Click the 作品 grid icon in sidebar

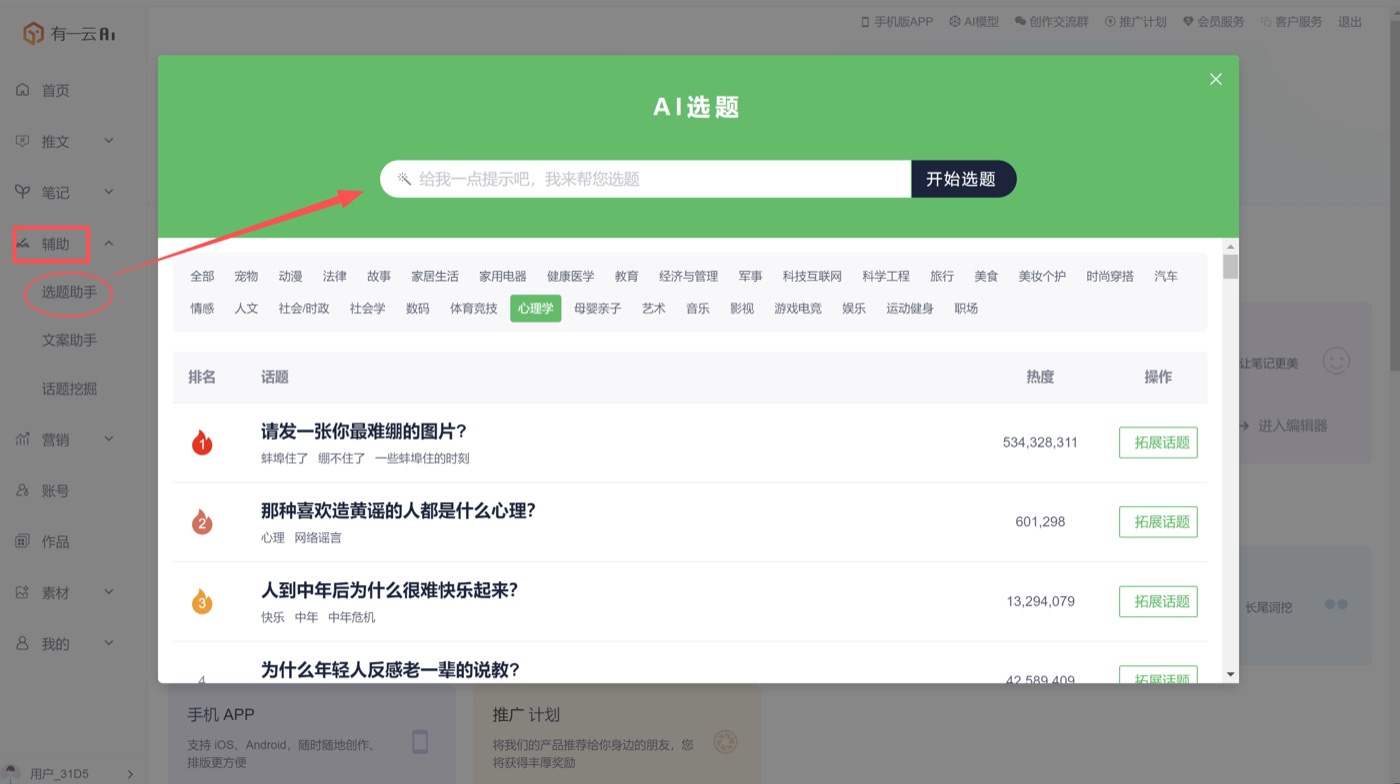pyautogui.click(x=23, y=541)
